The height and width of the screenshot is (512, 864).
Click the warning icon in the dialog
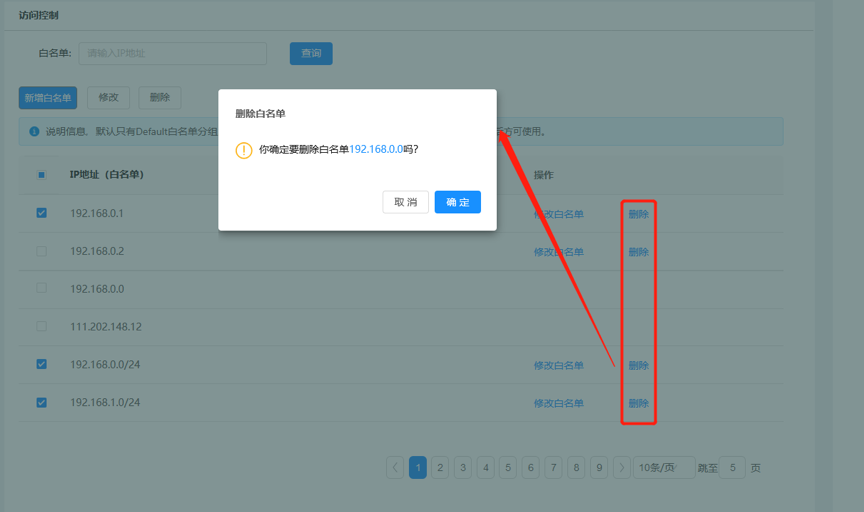(x=244, y=150)
